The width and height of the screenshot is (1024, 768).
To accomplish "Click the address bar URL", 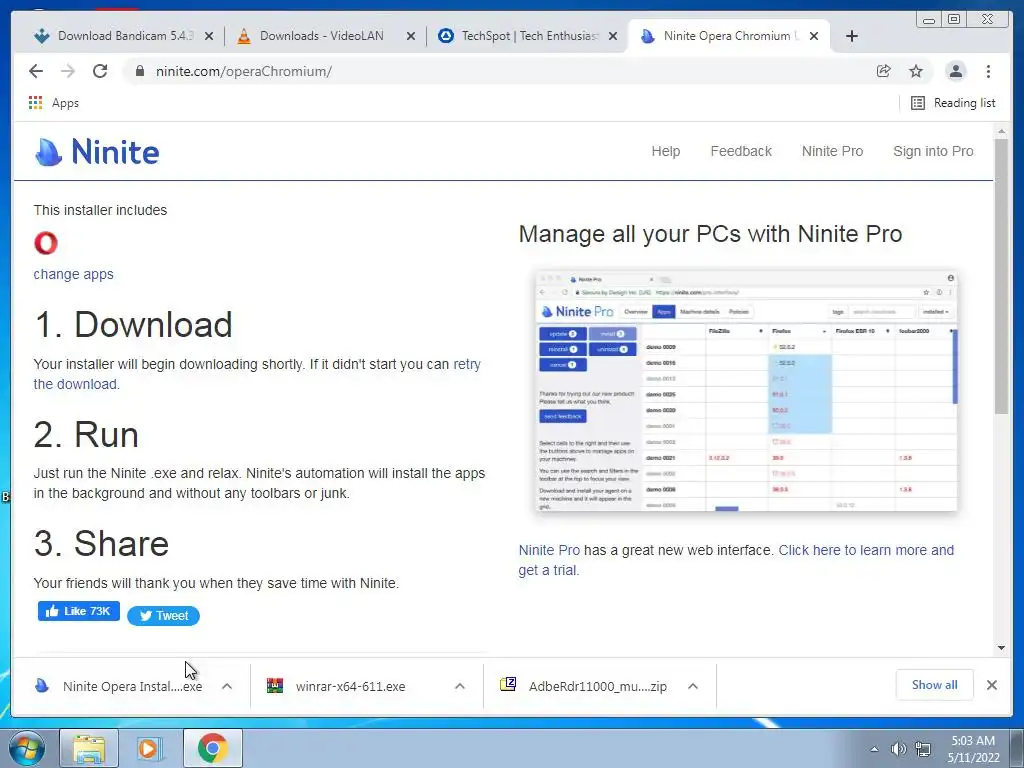I will pos(244,71).
